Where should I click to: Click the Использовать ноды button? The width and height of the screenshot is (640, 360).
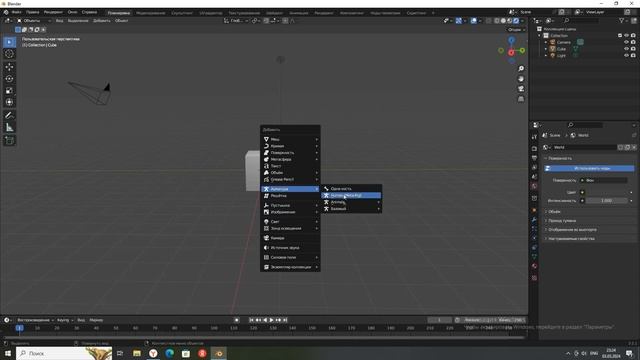point(589,168)
